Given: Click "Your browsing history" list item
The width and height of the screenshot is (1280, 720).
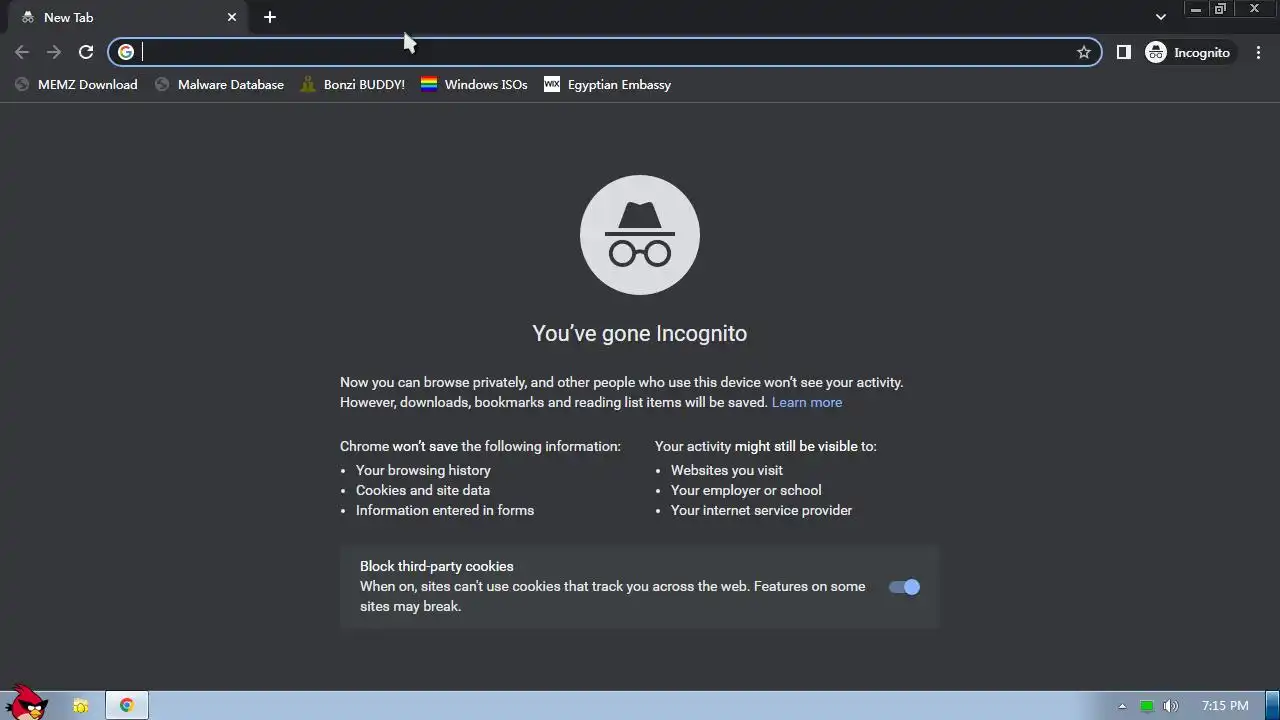Looking at the screenshot, I should 423,470.
